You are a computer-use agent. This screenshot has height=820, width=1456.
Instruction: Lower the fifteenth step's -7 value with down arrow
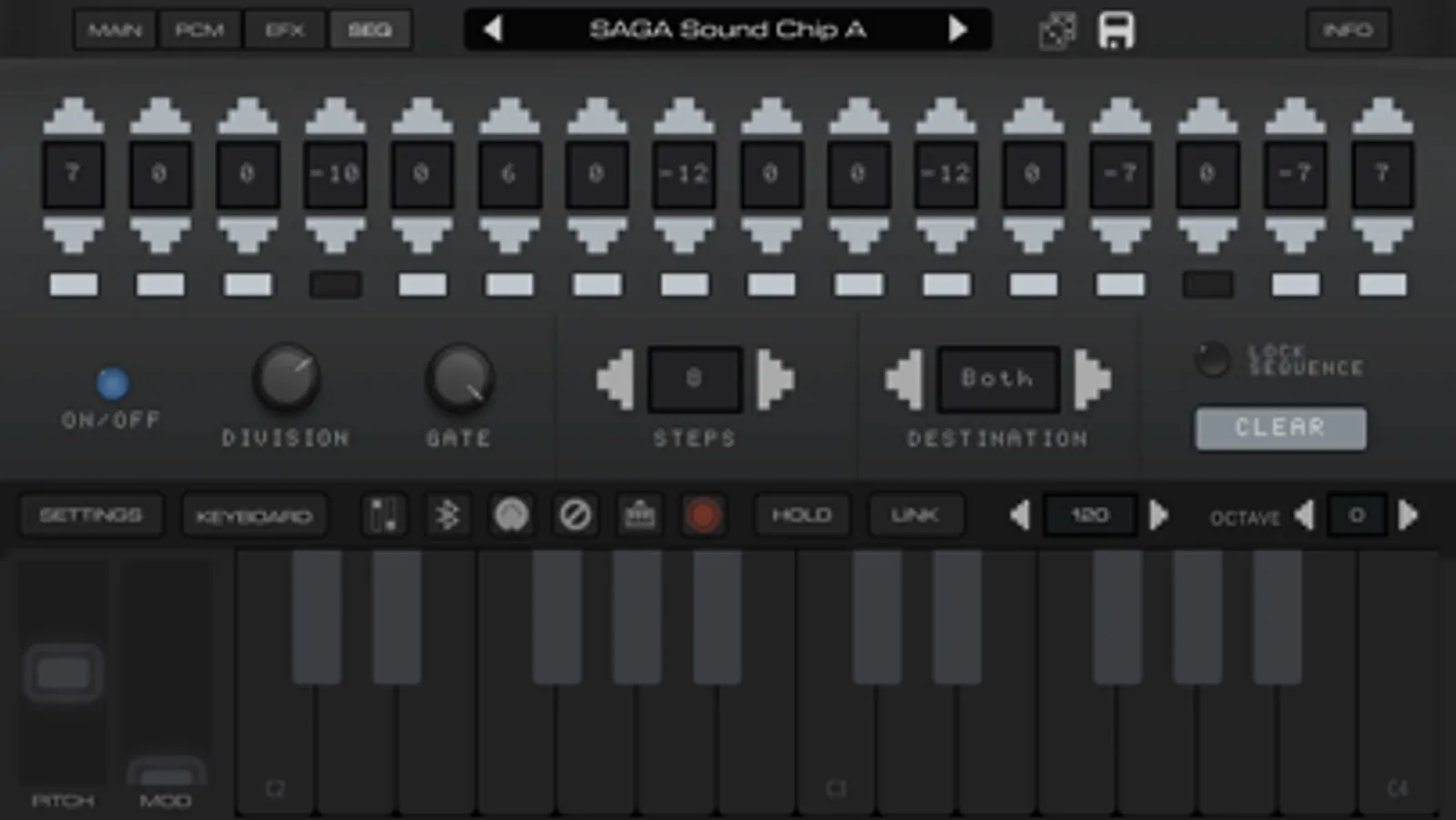pos(1295,235)
